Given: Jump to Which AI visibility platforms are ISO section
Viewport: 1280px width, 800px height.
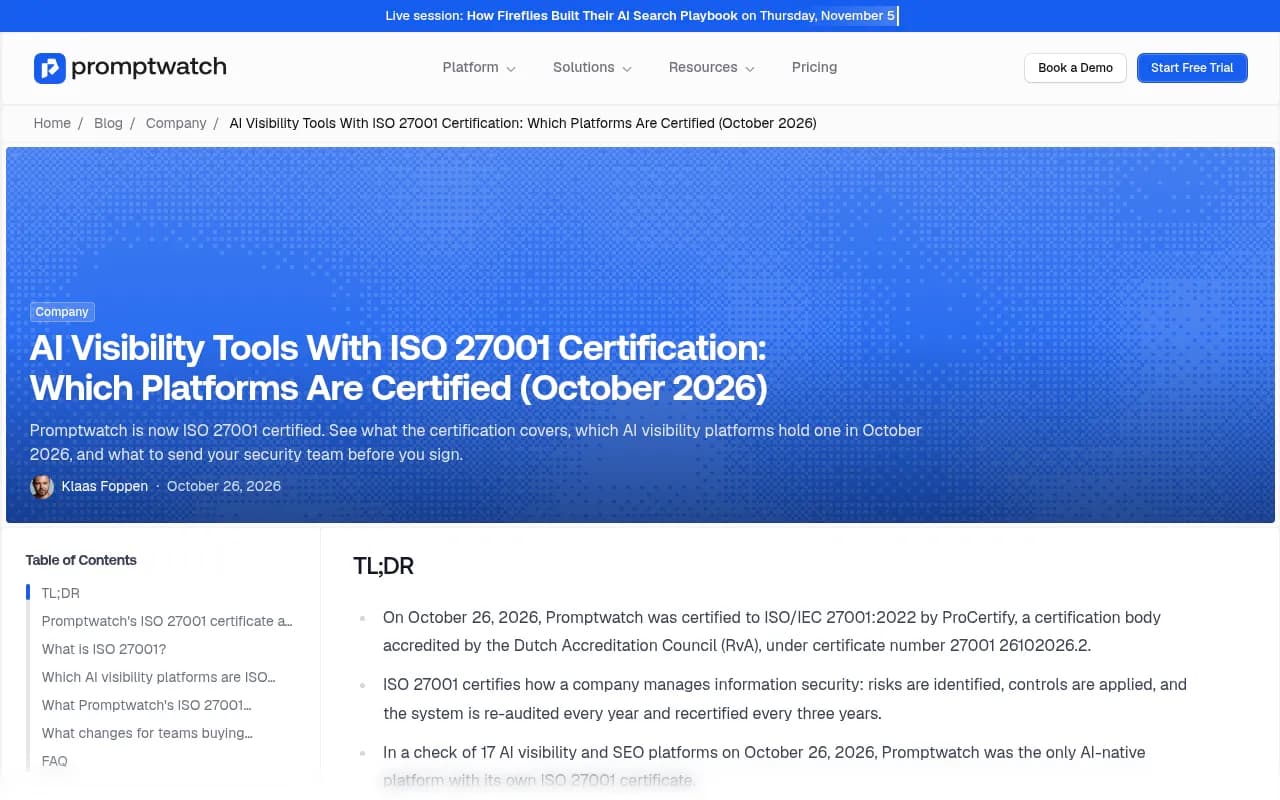Looking at the screenshot, I should (x=158, y=677).
